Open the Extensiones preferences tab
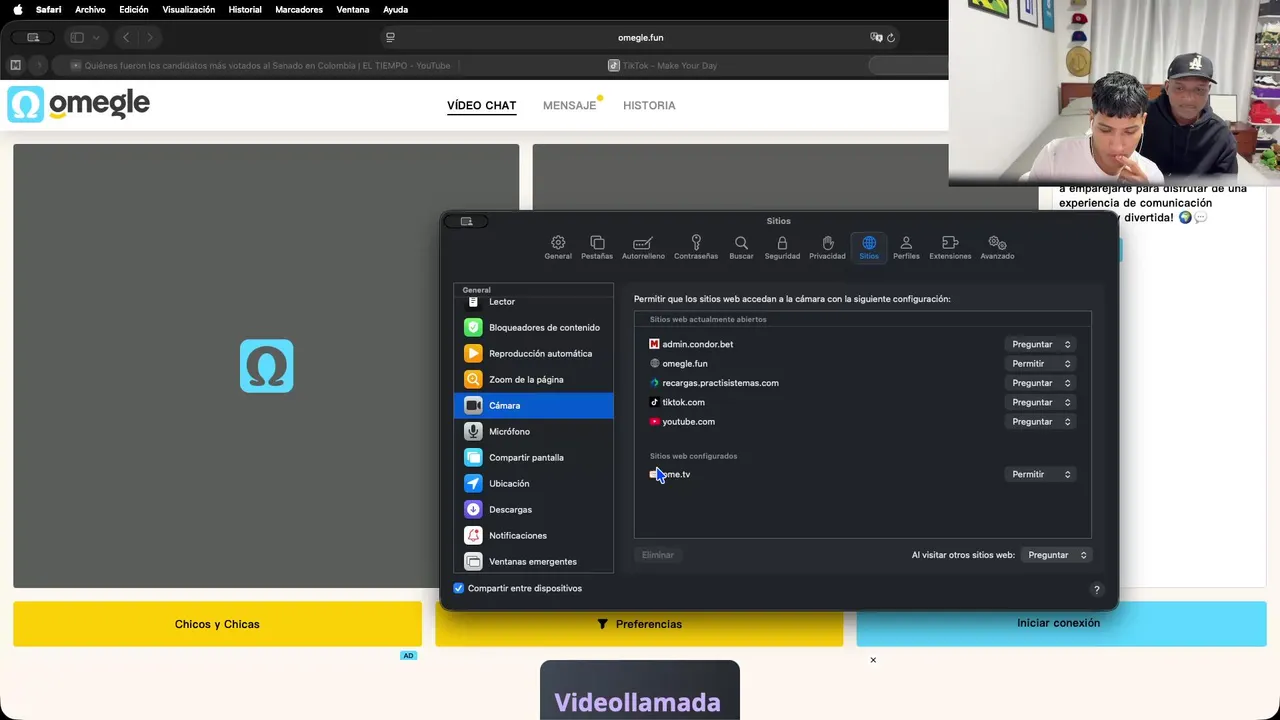Viewport: 1280px width, 720px height. click(x=950, y=247)
